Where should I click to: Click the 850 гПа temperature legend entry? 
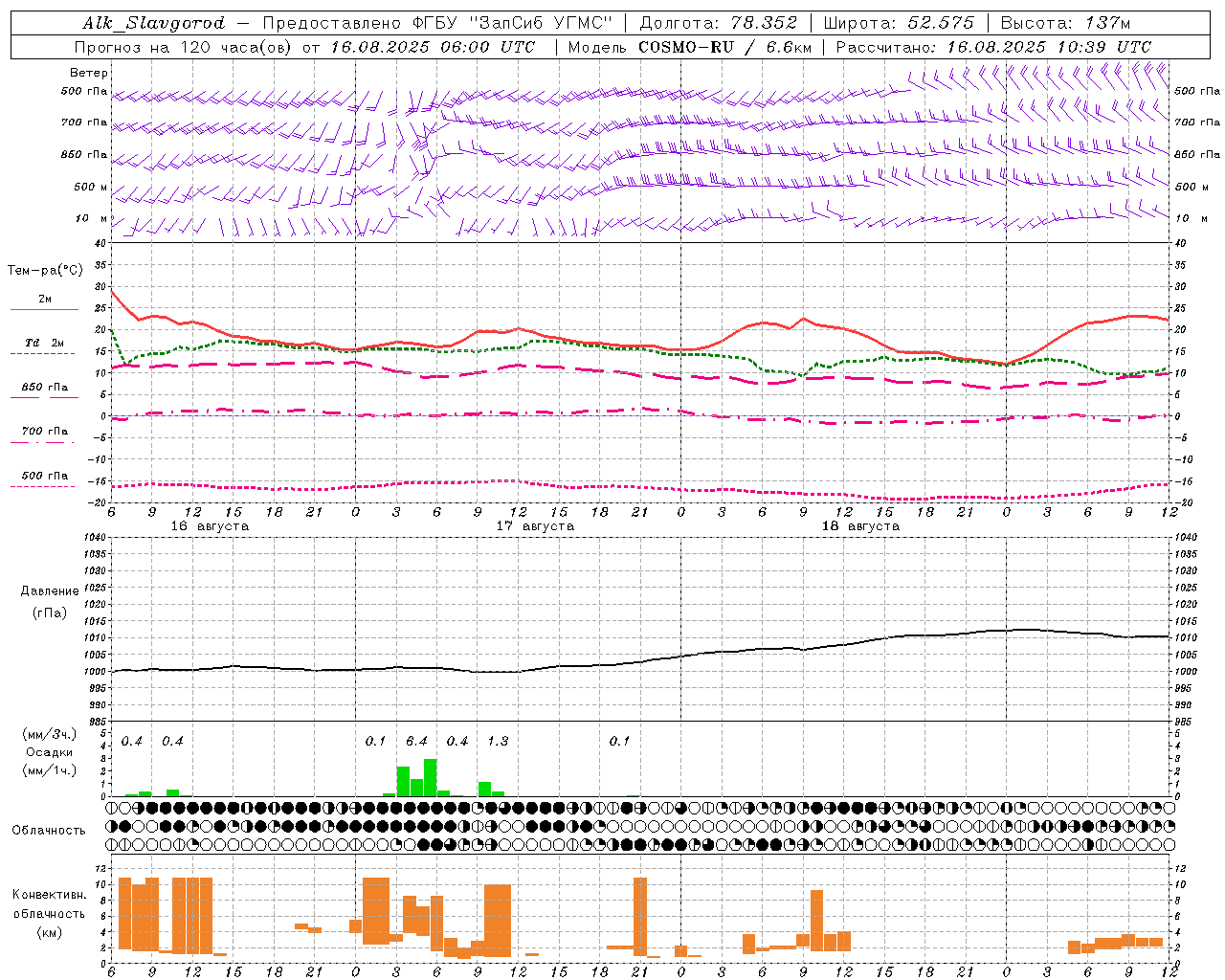[45, 388]
